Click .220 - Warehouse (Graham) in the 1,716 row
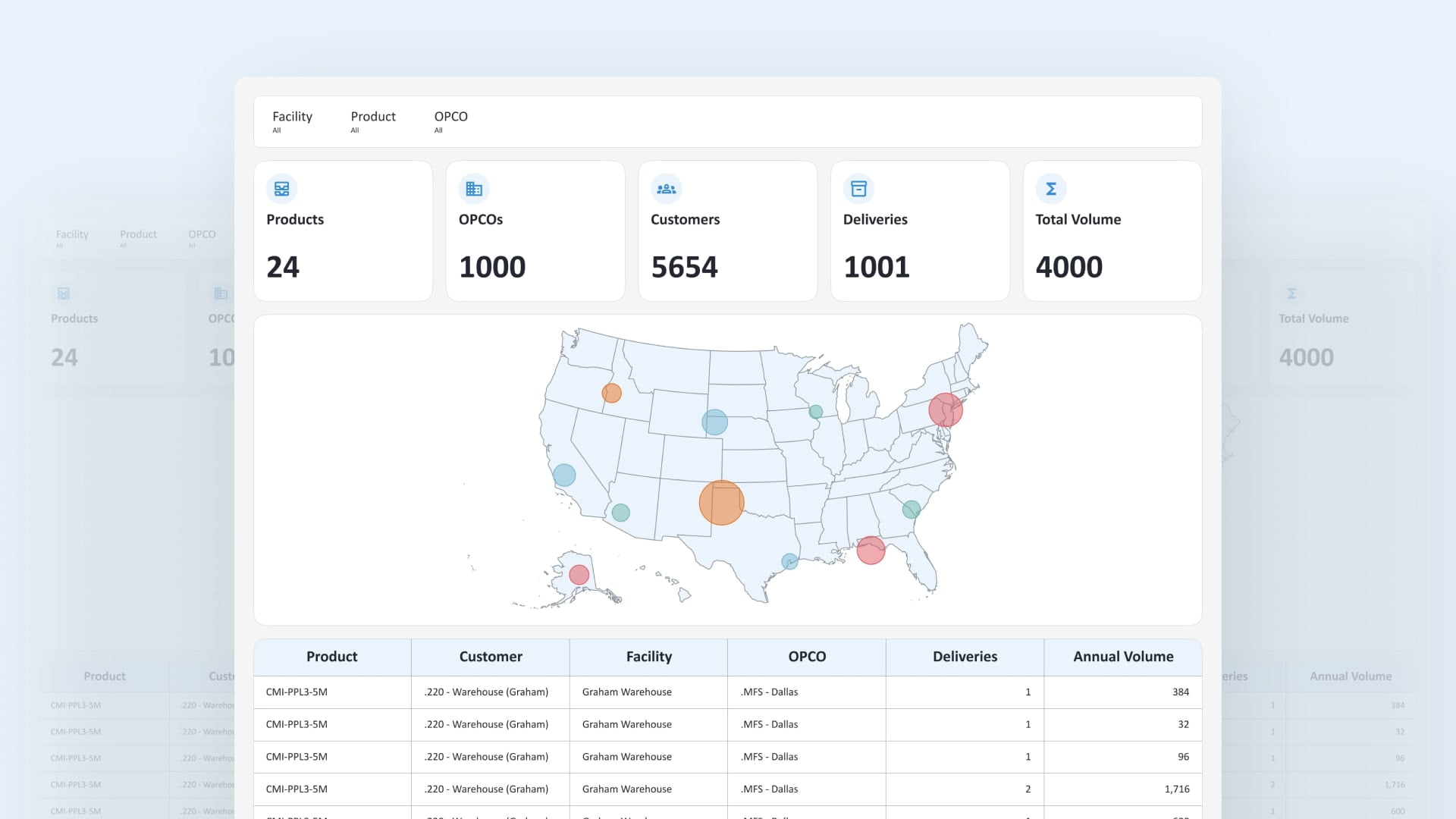 point(486,789)
